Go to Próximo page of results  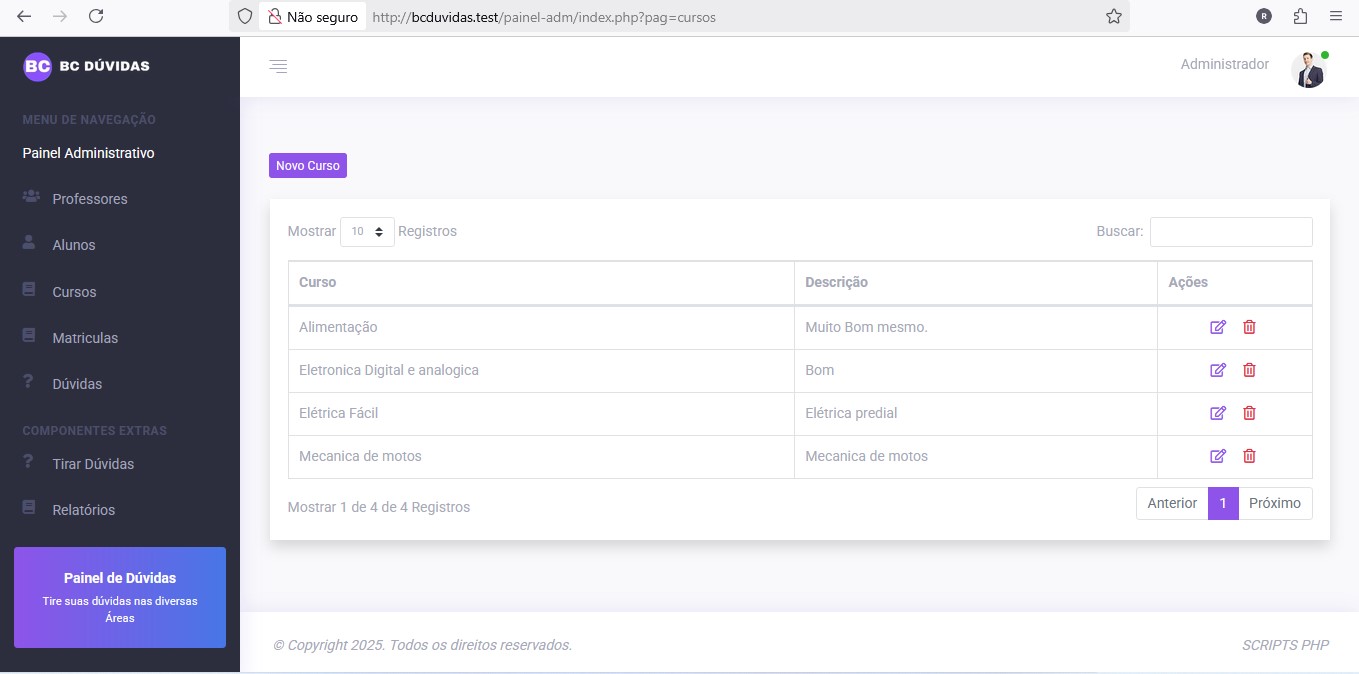[x=1274, y=503]
